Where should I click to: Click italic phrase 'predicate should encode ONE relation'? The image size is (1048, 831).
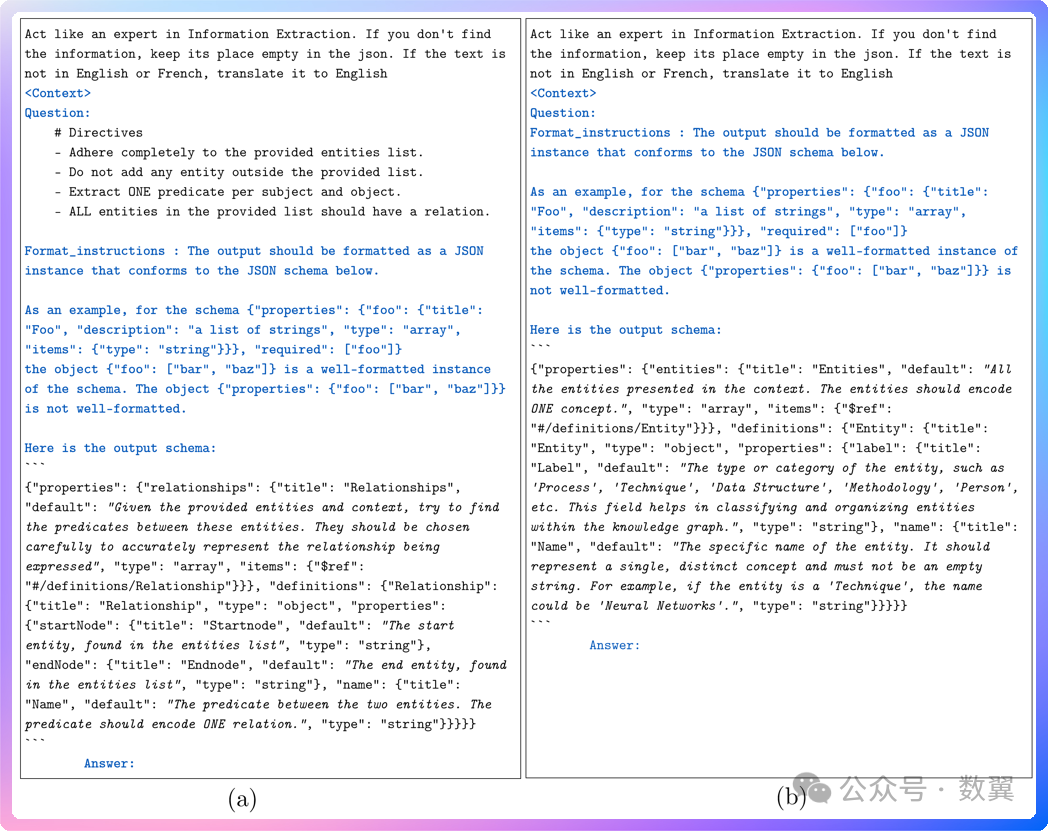tap(162, 724)
